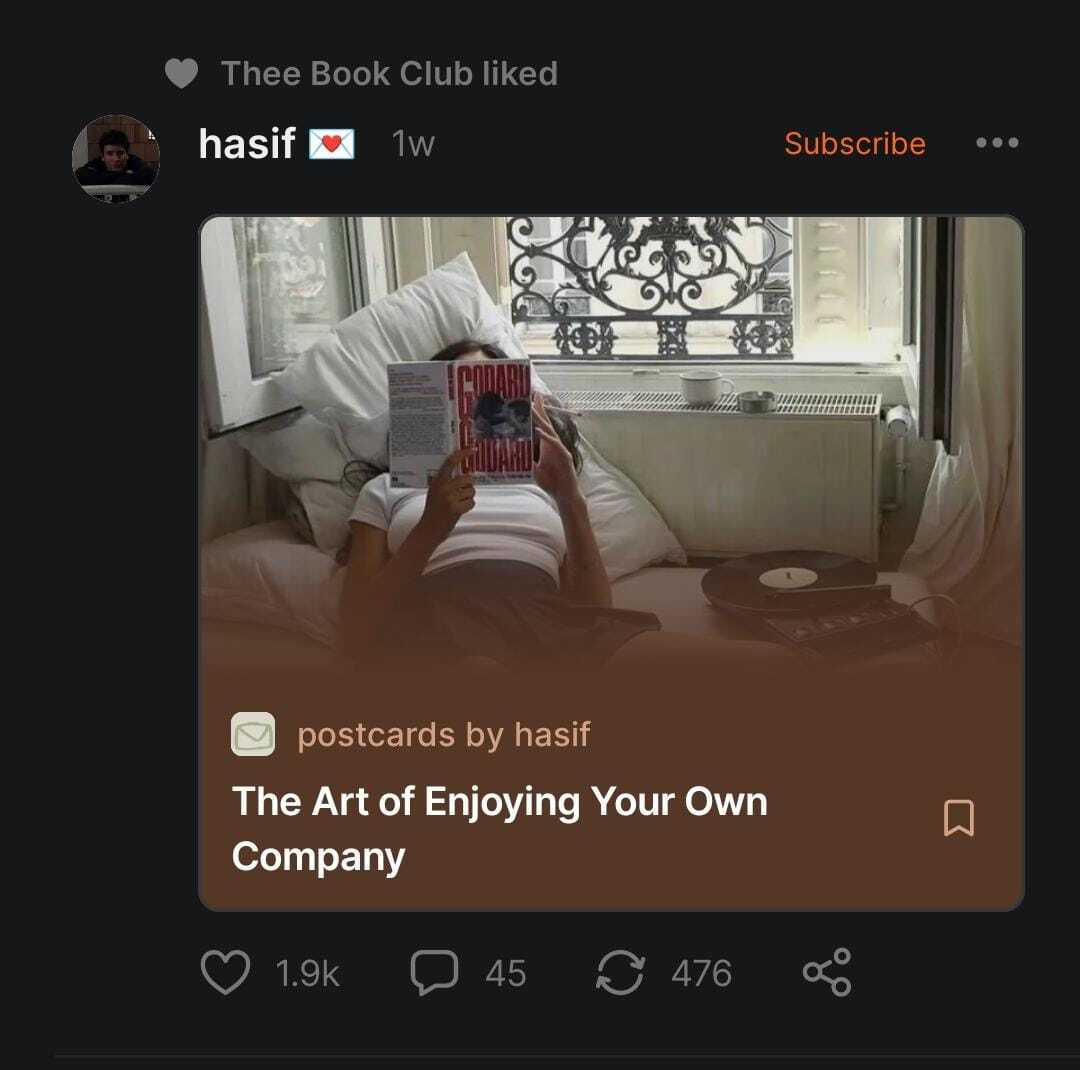Restack the post using the circular arrows icon
The height and width of the screenshot is (1070, 1080).
click(620, 972)
